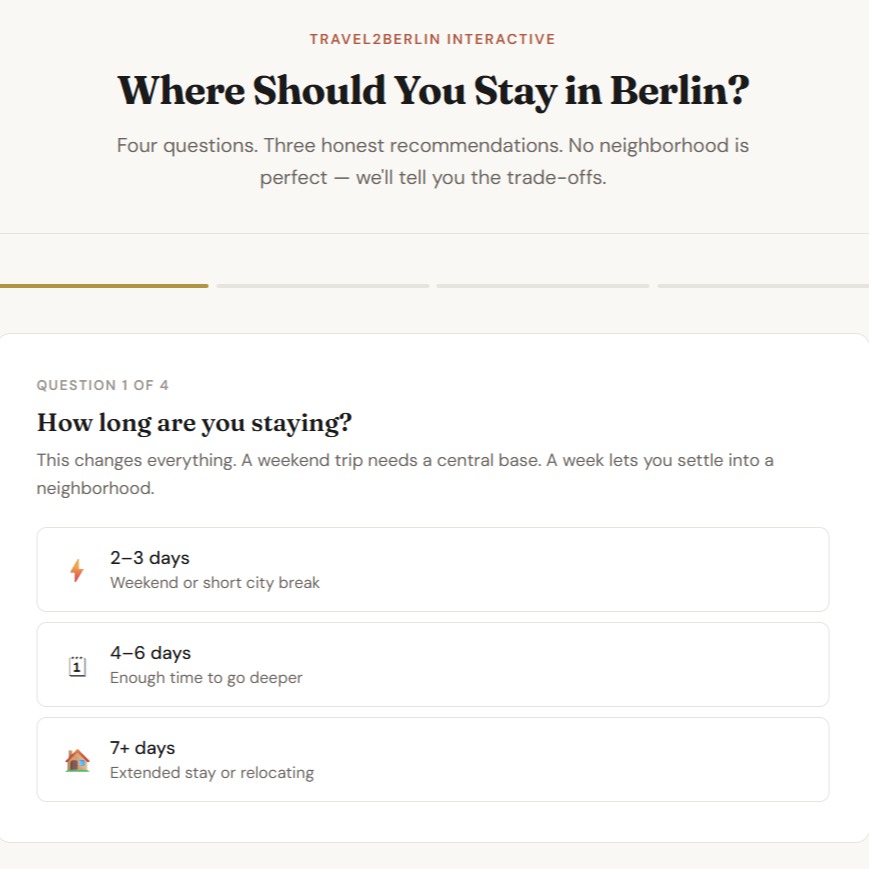Select the 4–6 days answer option
The image size is (869, 869).
434,664
